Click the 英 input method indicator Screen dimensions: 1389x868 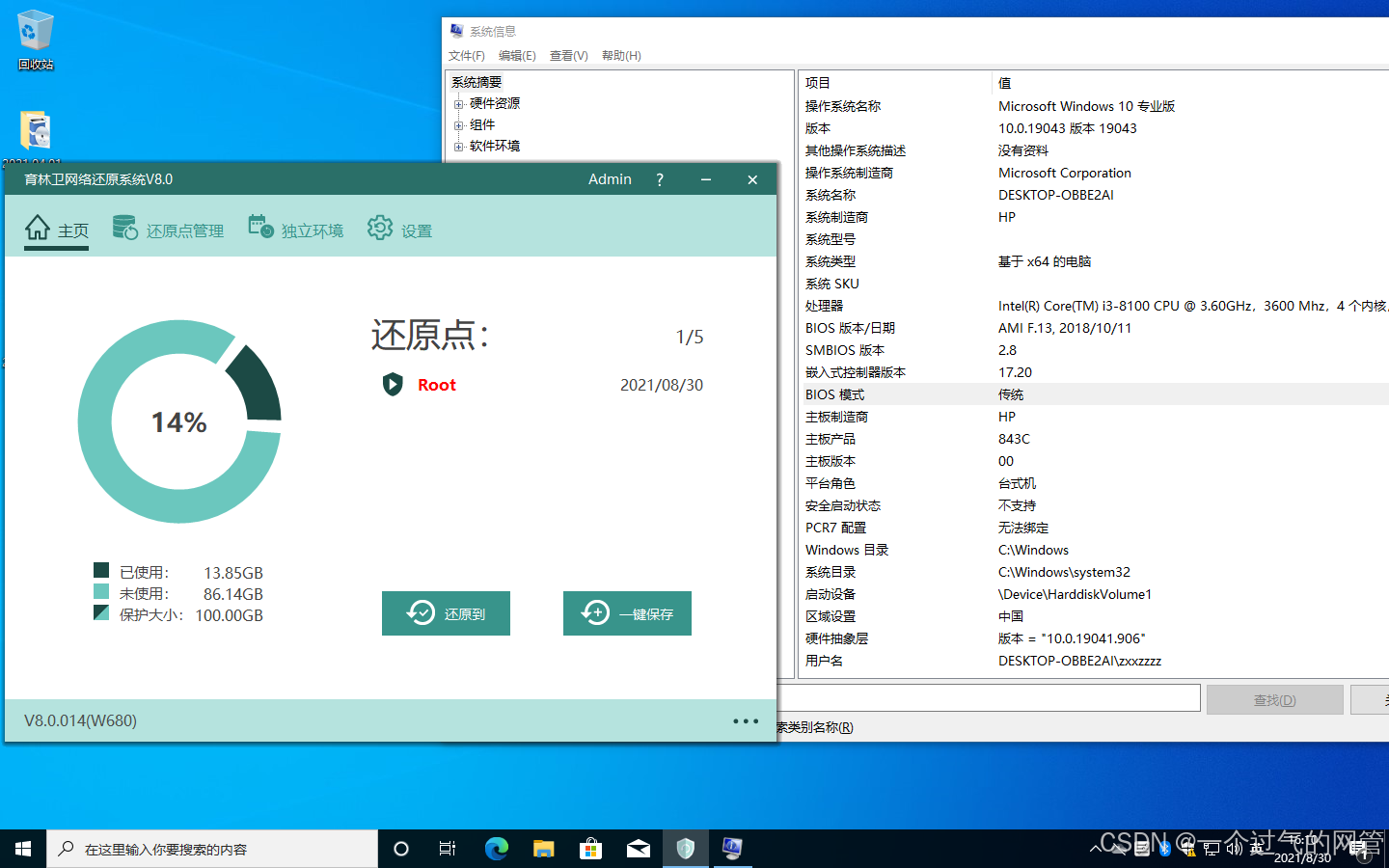tap(1258, 849)
